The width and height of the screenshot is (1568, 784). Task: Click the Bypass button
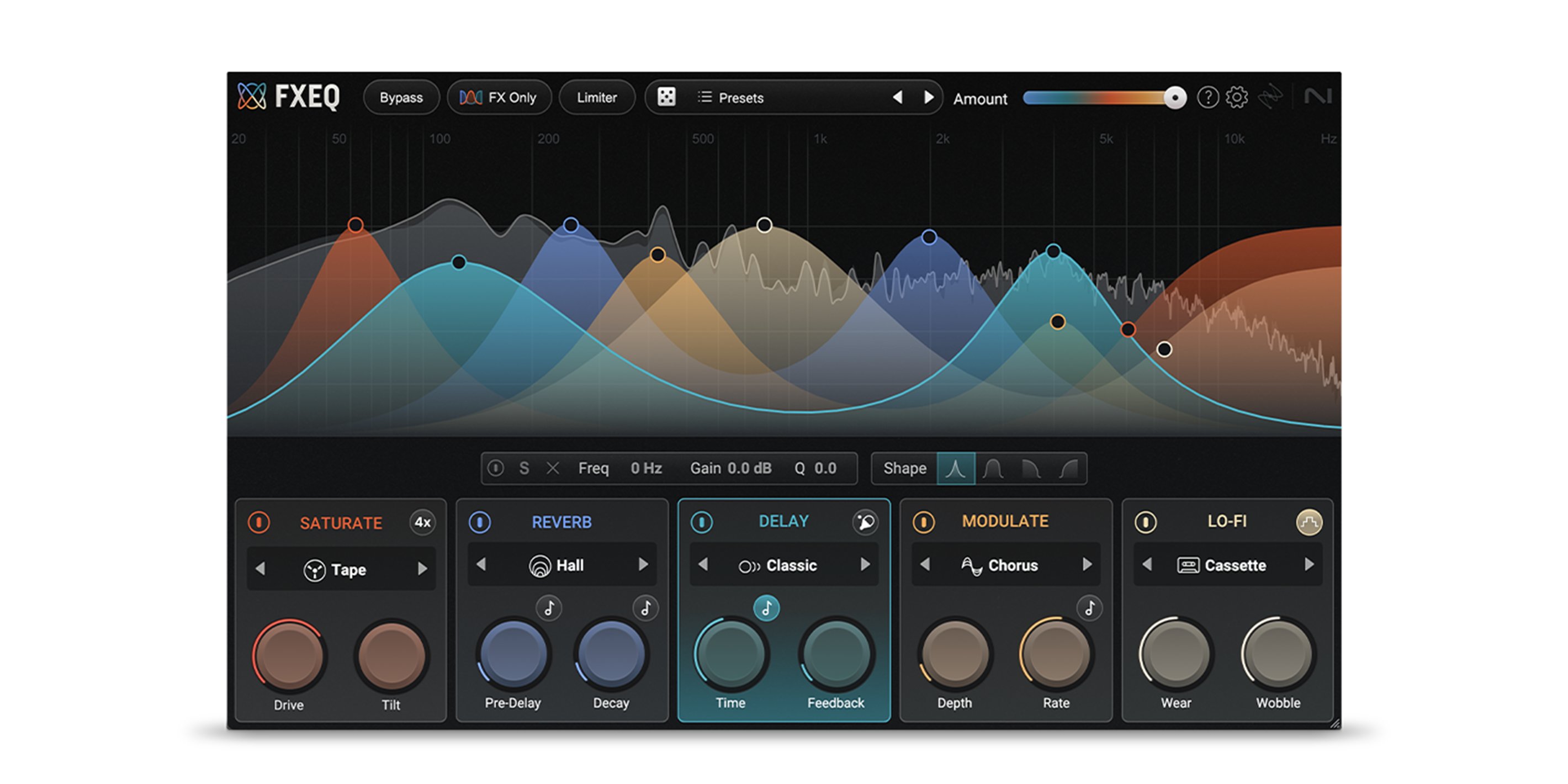click(x=401, y=97)
